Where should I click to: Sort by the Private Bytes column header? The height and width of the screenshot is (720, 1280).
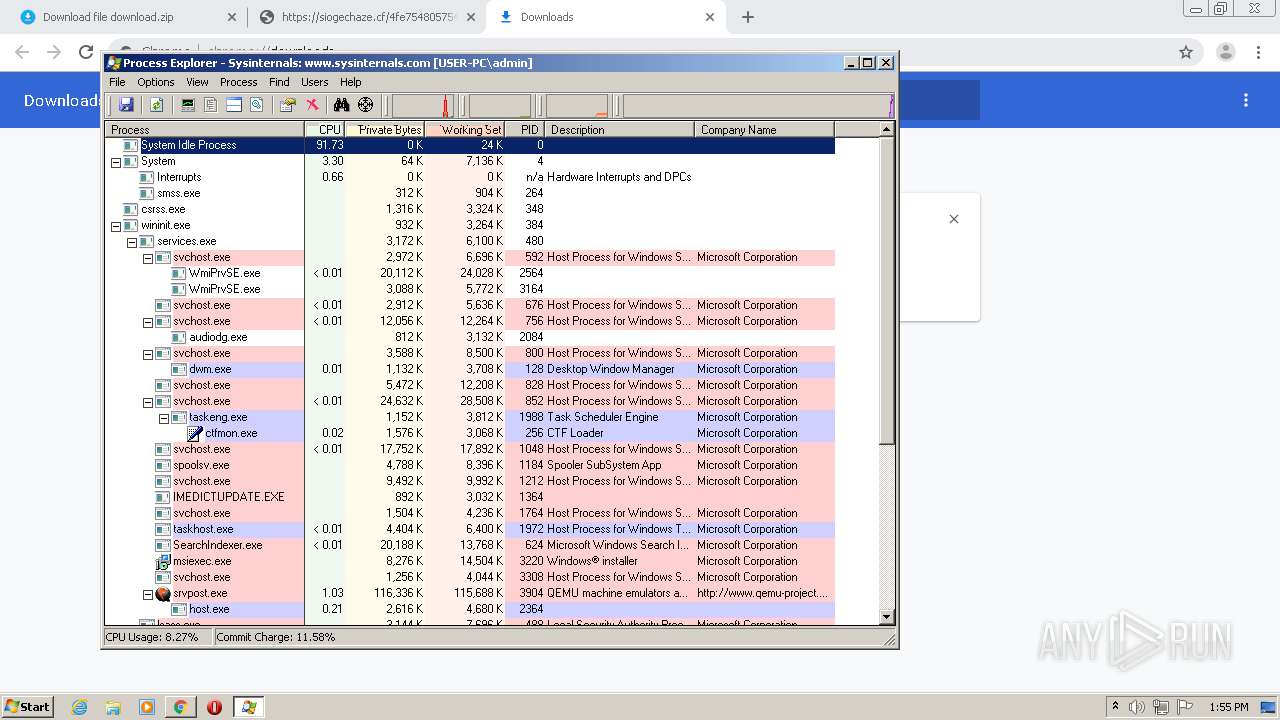tap(385, 129)
